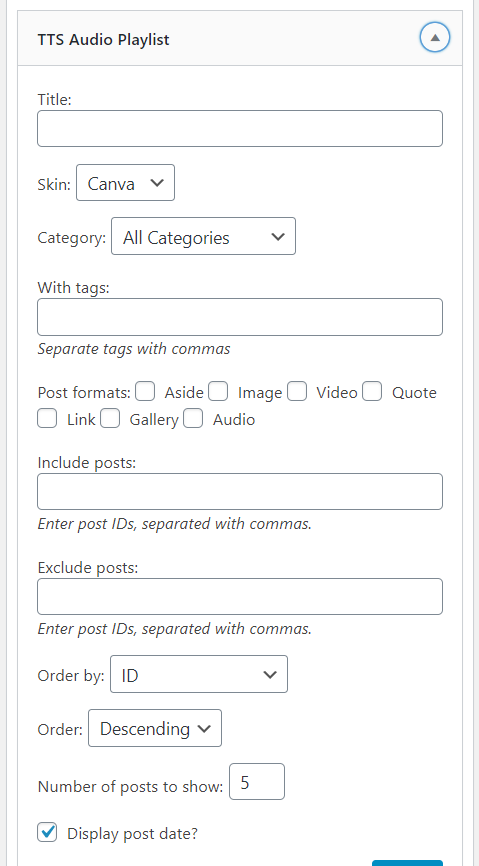This screenshot has width=479, height=866.
Task: Open the Category dropdown showing All Categories
Action: click(x=203, y=236)
